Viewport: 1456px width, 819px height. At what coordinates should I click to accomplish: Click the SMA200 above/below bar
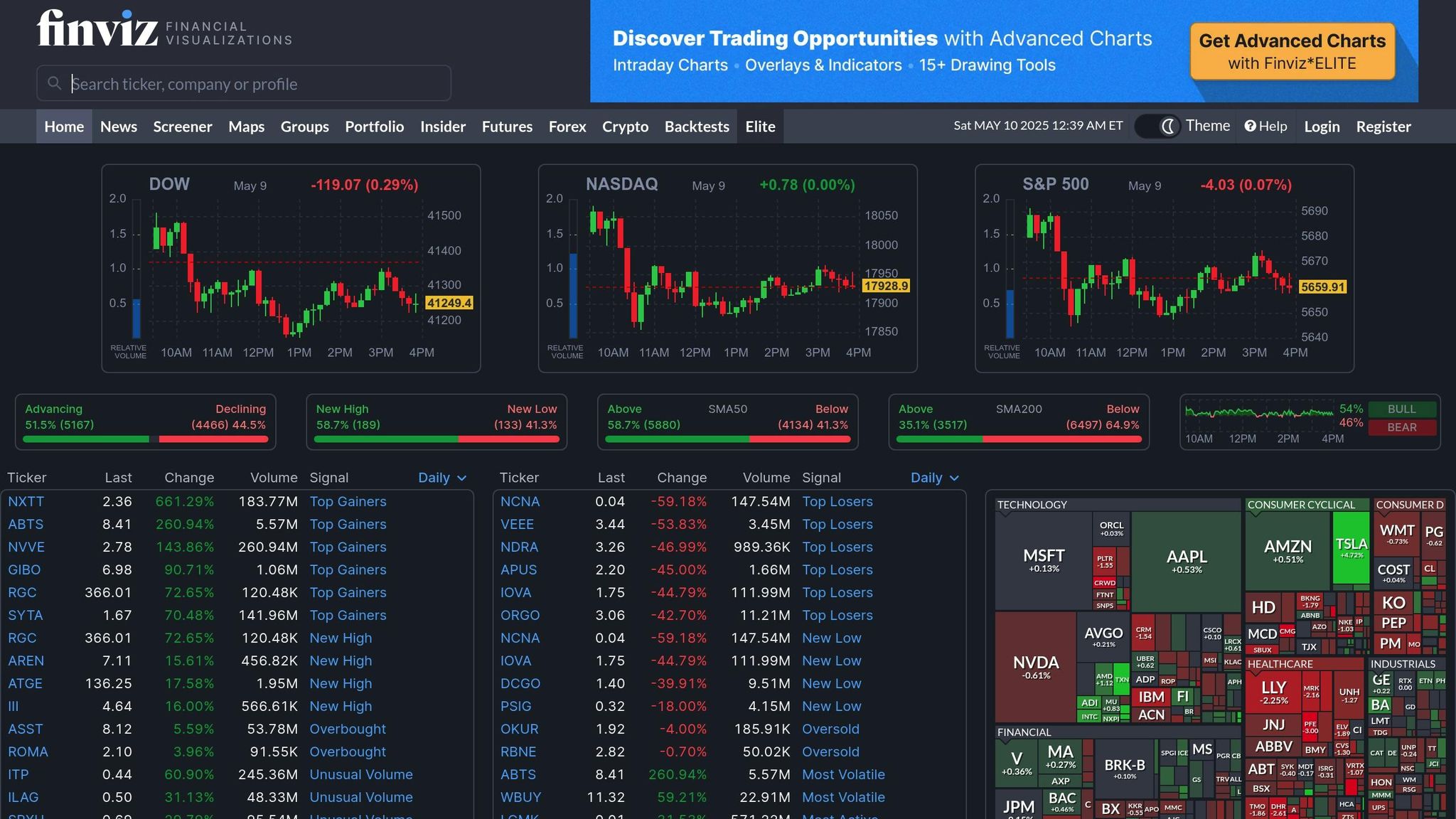tap(1019, 439)
